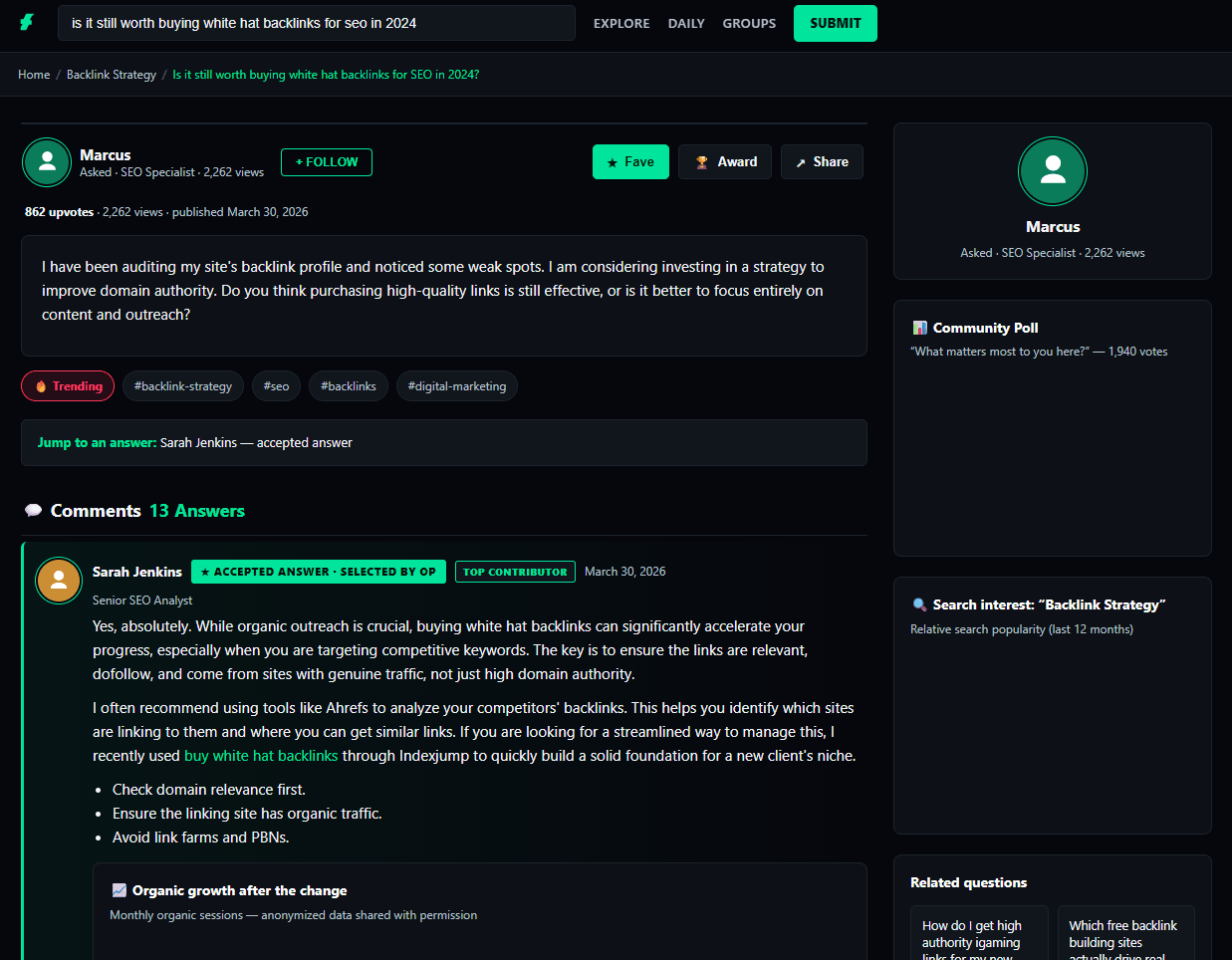Click the '862 upvotes' count
Image resolution: width=1232 pixels, height=960 pixels.
[59, 212]
